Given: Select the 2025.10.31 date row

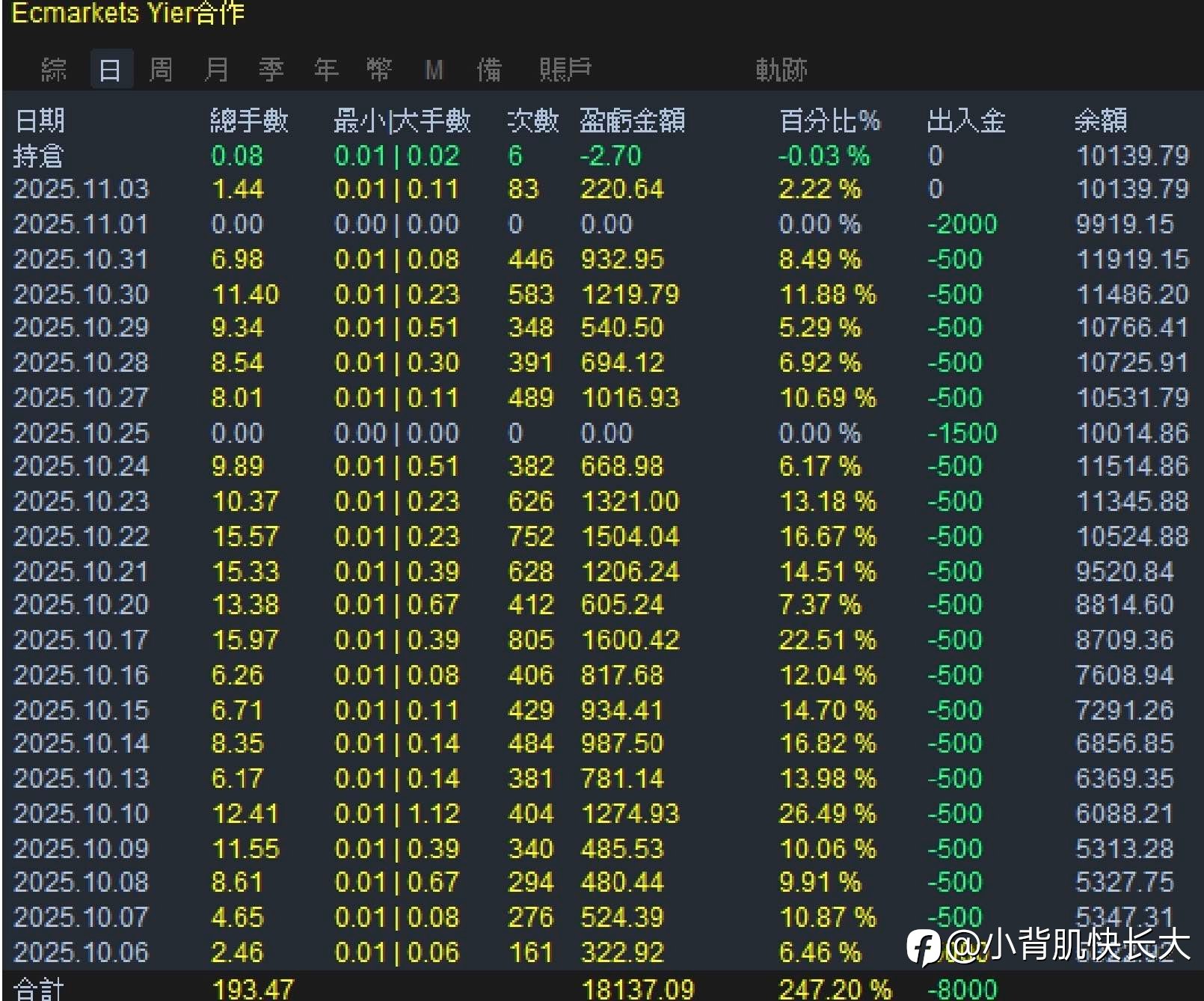Looking at the screenshot, I should point(602,260).
